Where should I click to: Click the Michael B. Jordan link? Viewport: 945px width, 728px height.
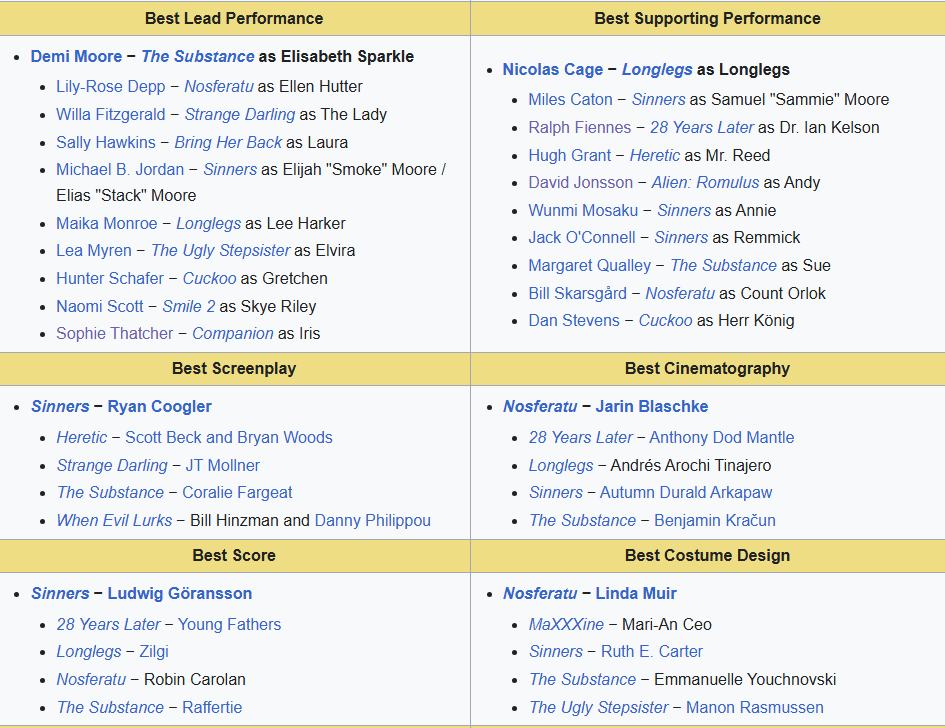120,170
